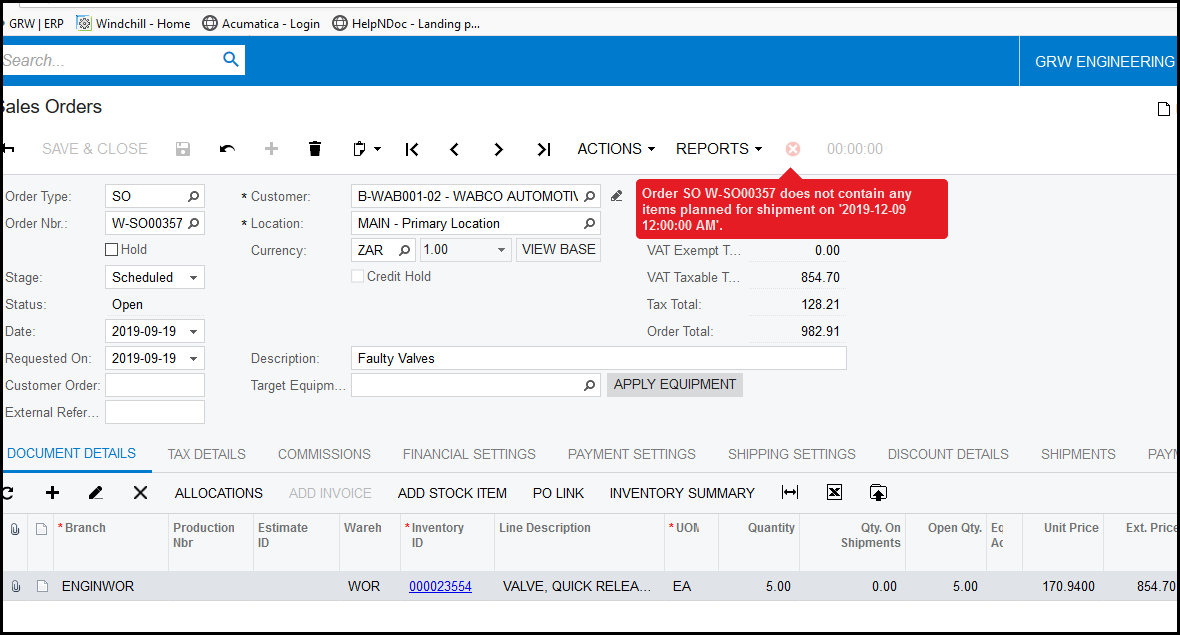Screen dimensions: 1180x635
Task: Delete the order using trash icon
Action: 315,149
